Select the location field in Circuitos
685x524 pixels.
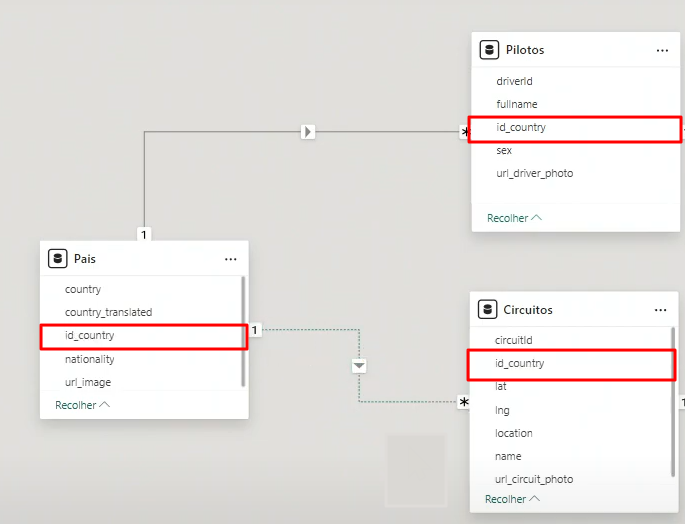click(x=514, y=433)
